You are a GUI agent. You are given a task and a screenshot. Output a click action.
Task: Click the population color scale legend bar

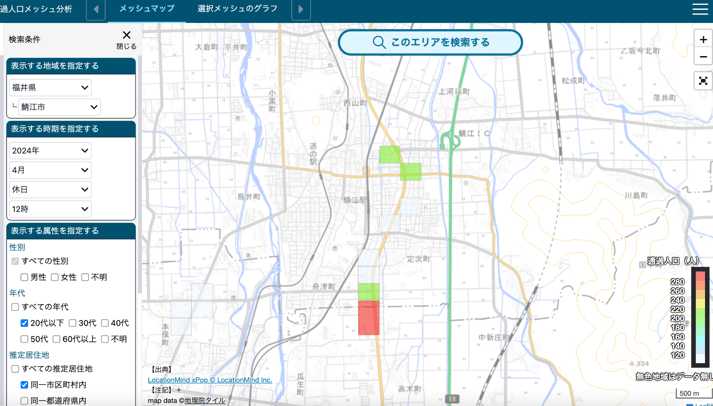700,316
